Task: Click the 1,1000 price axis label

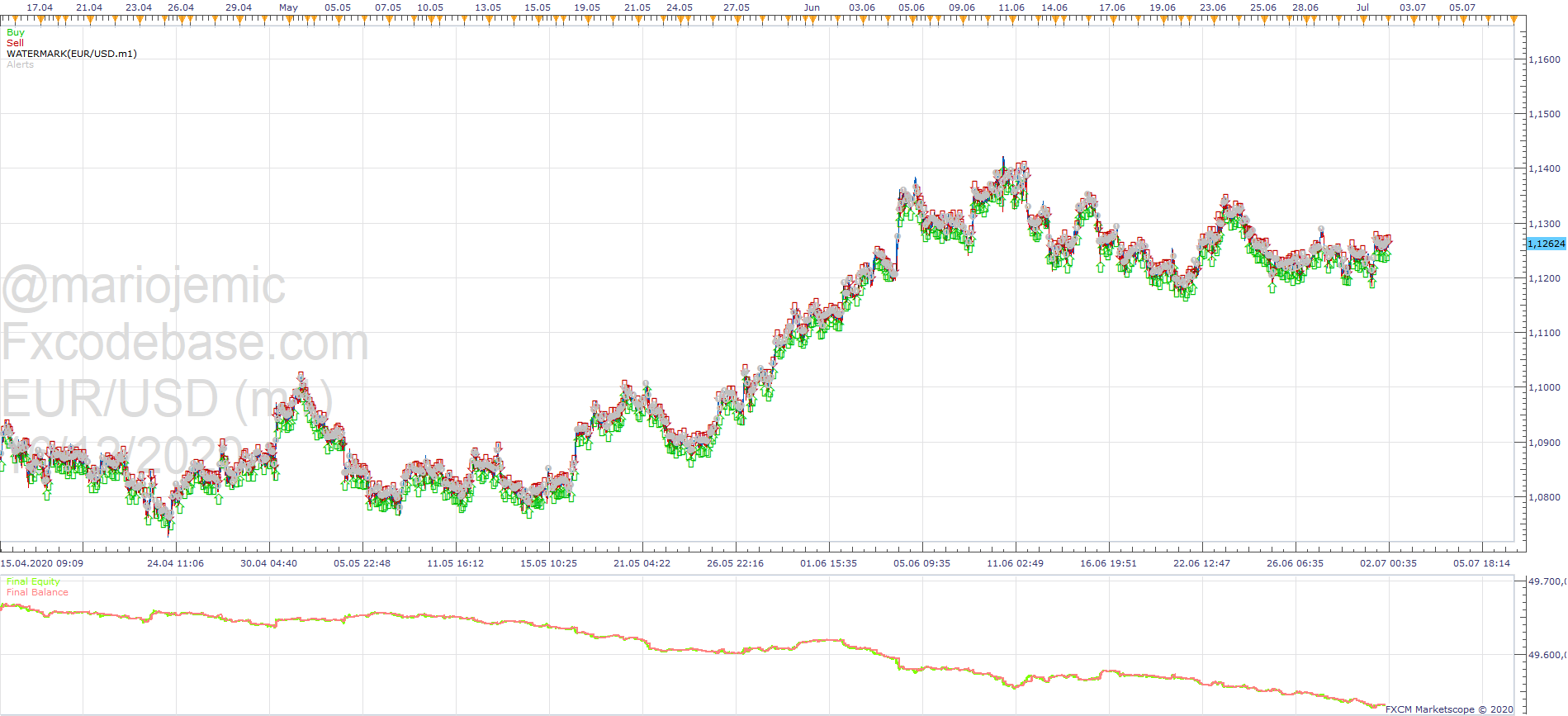Action: pyautogui.click(x=1545, y=387)
